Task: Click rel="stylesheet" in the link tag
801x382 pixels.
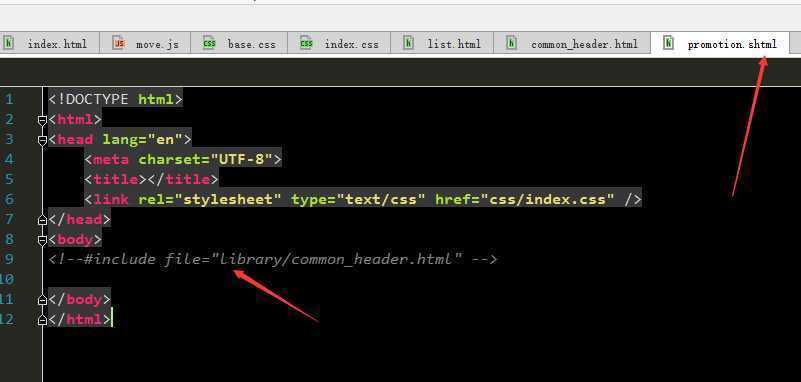Action: [209, 199]
